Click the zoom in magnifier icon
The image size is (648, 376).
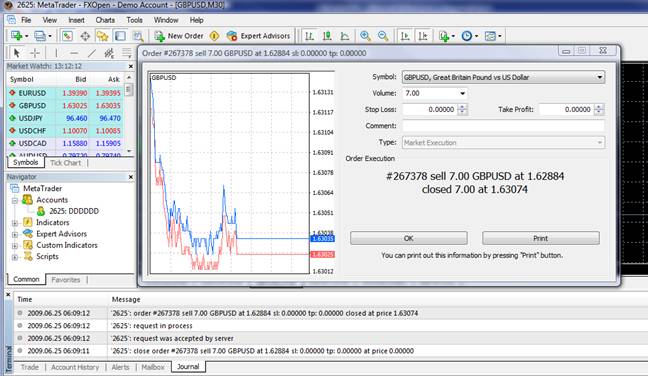[x=365, y=36]
